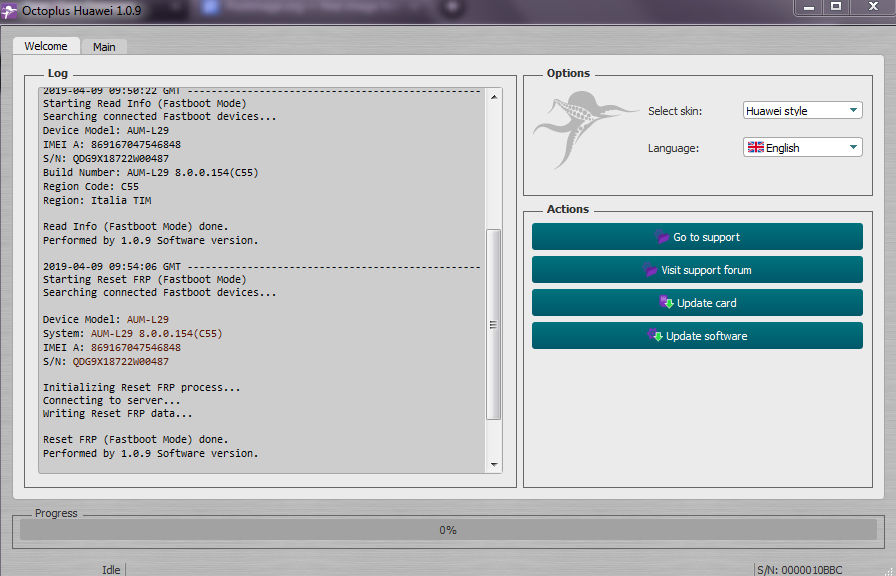Click the log line 'Region Code: C55'
Screen dimensions: 896x576
point(91,186)
